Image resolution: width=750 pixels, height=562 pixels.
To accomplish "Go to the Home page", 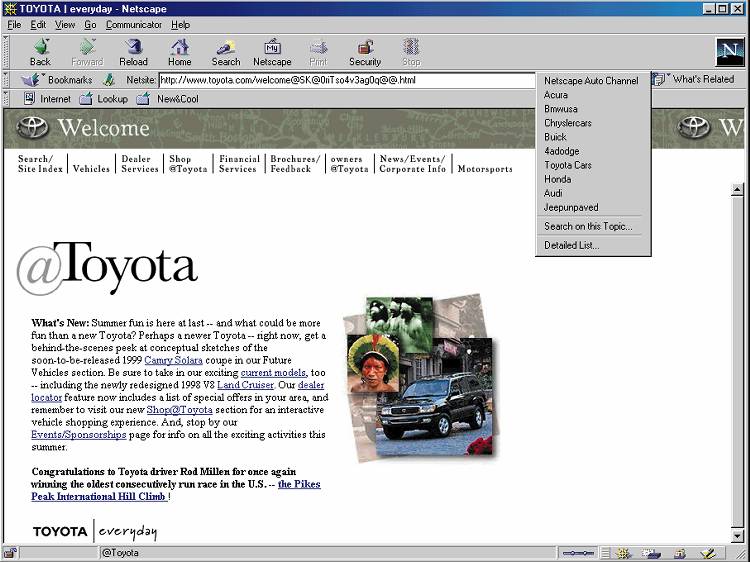I will (x=179, y=52).
